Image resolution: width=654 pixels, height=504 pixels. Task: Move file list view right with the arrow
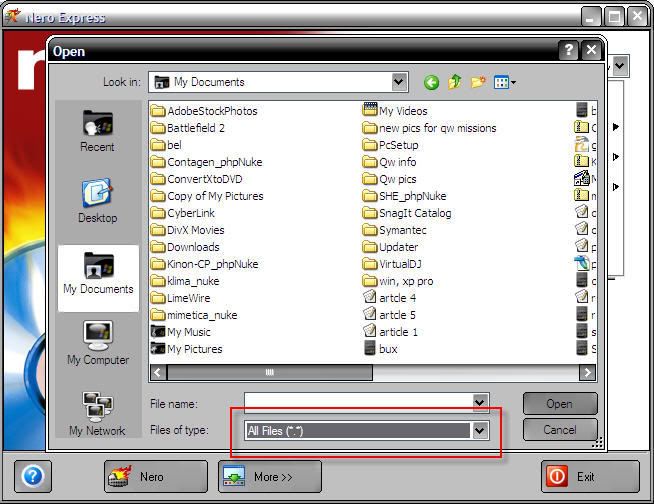tap(587, 373)
